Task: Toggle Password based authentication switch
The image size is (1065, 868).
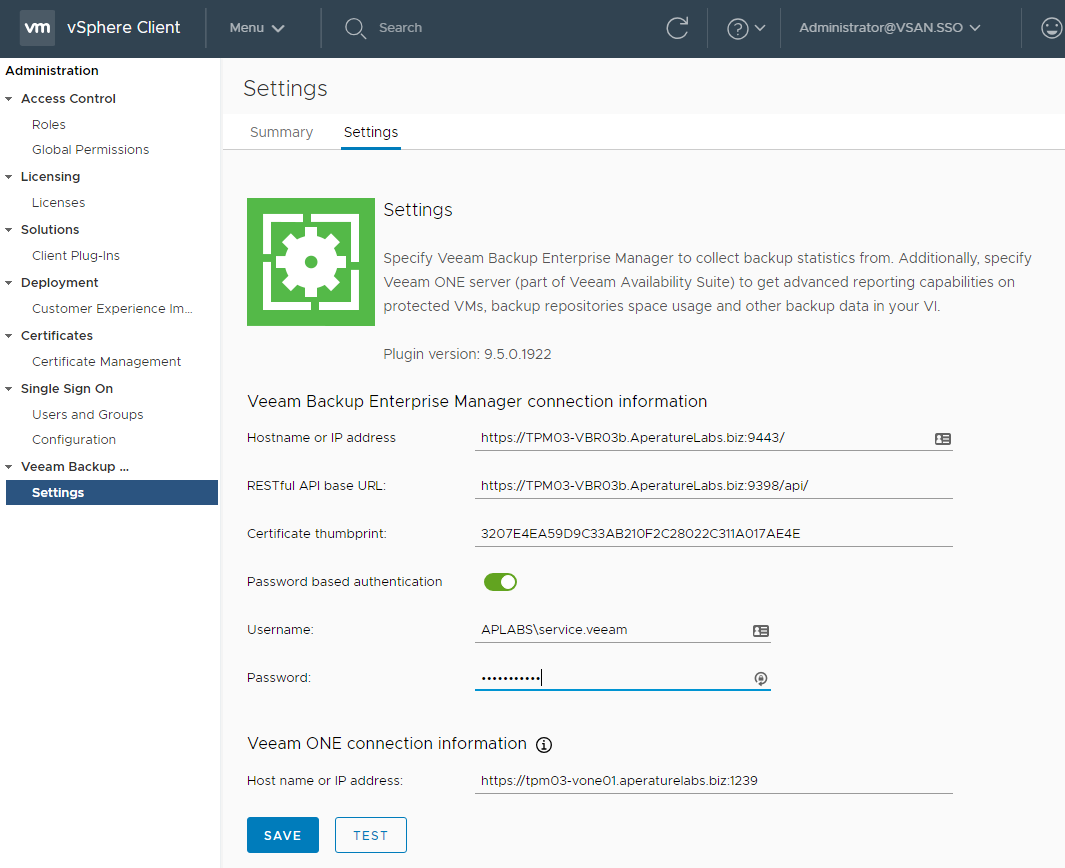Action: (x=500, y=582)
